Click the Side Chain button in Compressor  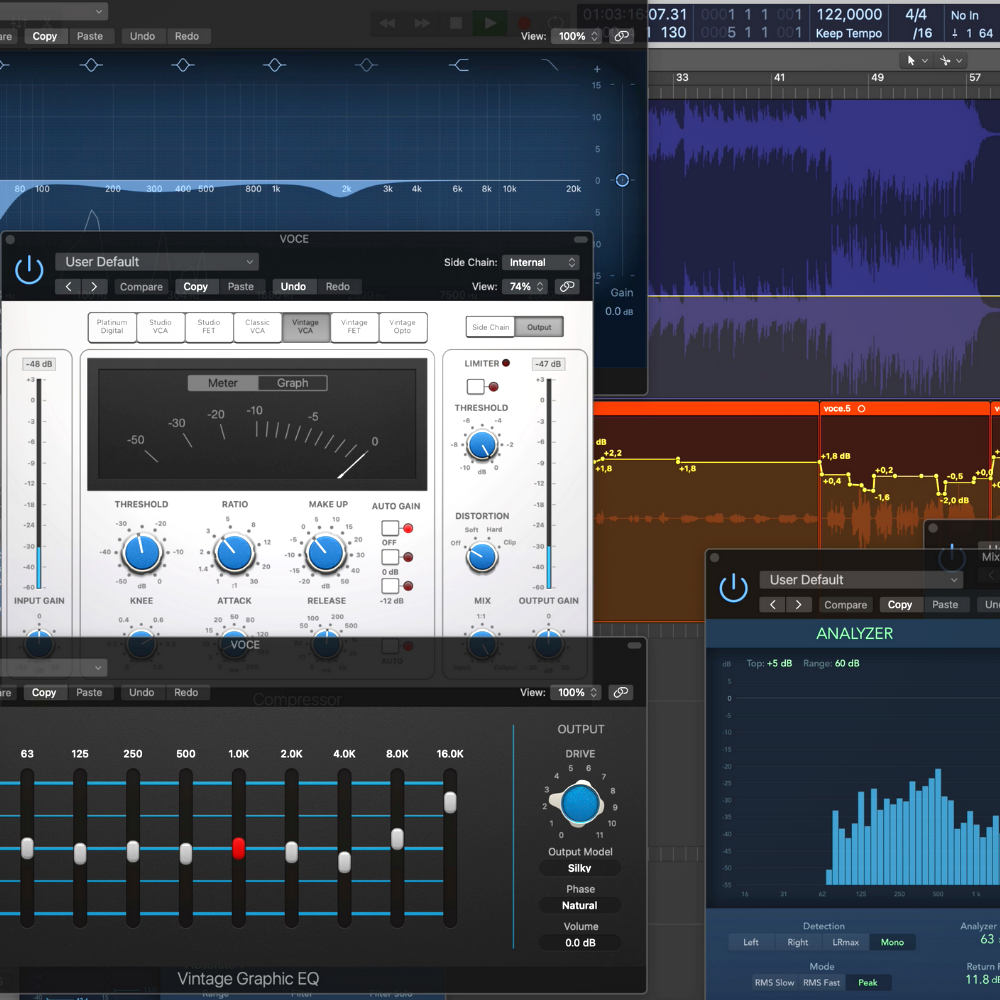[490, 327]
